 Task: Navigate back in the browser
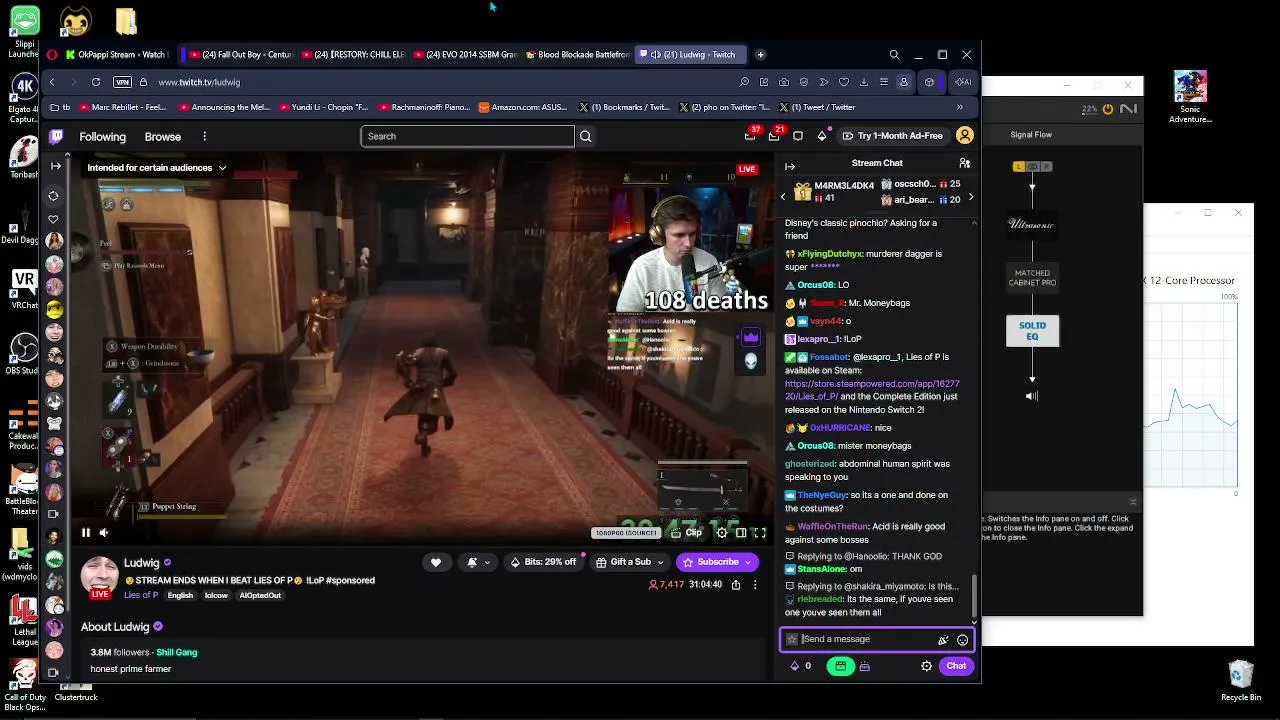[52, 82]
